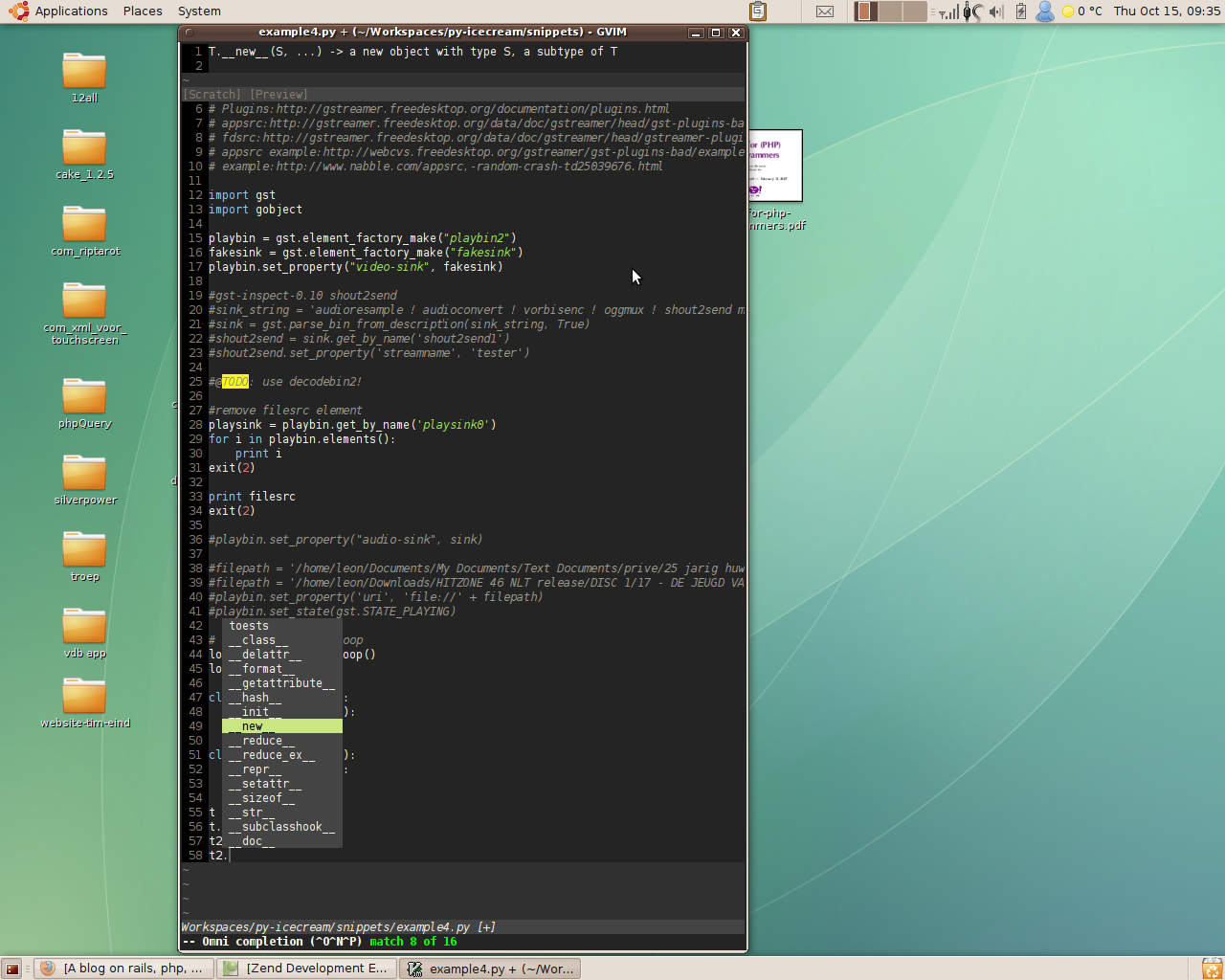This screenshot has height=980, width=1225.
Task: Select '__setattr__' completion item
Action: 282,784
